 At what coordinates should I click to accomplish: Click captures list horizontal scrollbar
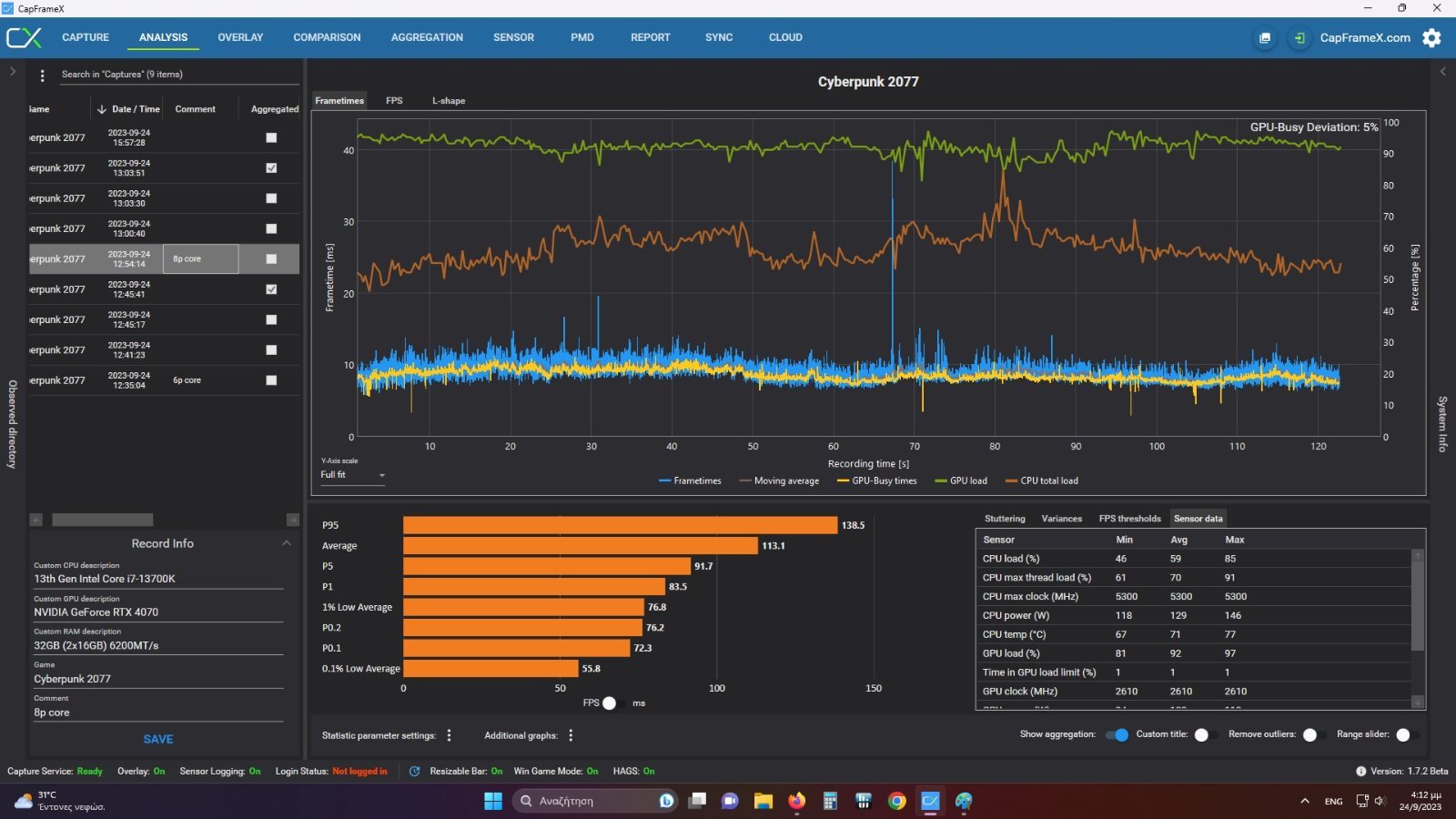tap(102, 520)
